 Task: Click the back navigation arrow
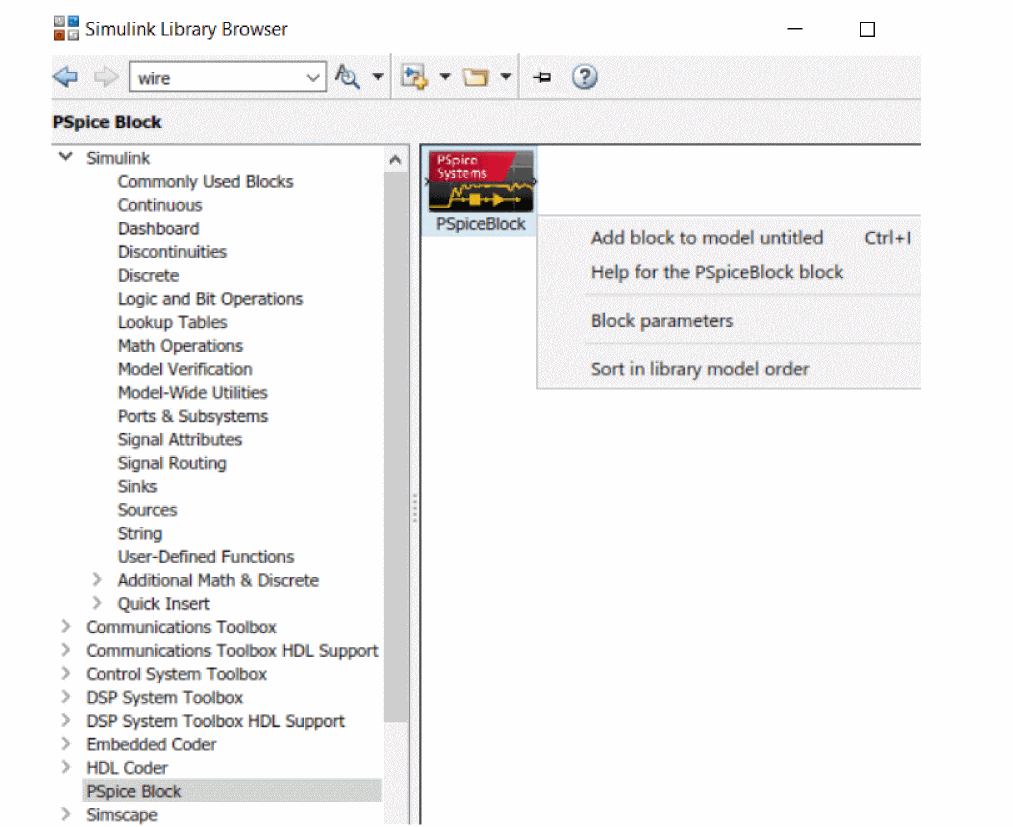point(65,77)
